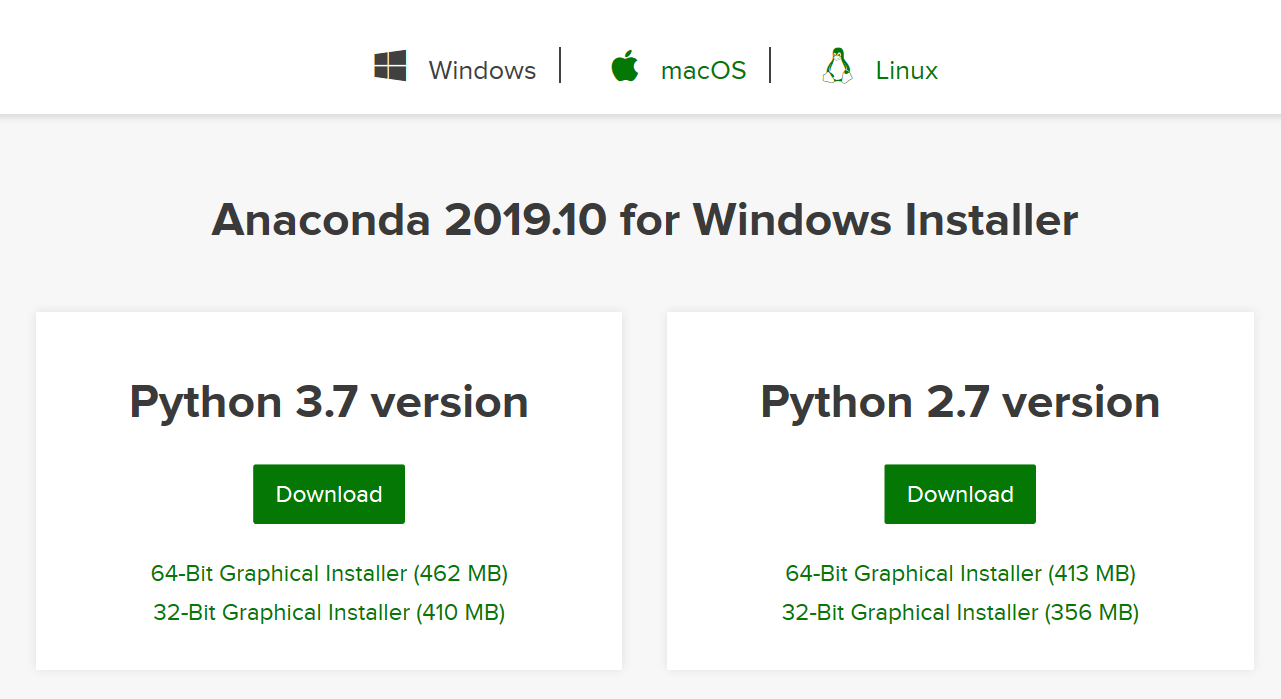Switch to the macOS tab

coord(703,68)
